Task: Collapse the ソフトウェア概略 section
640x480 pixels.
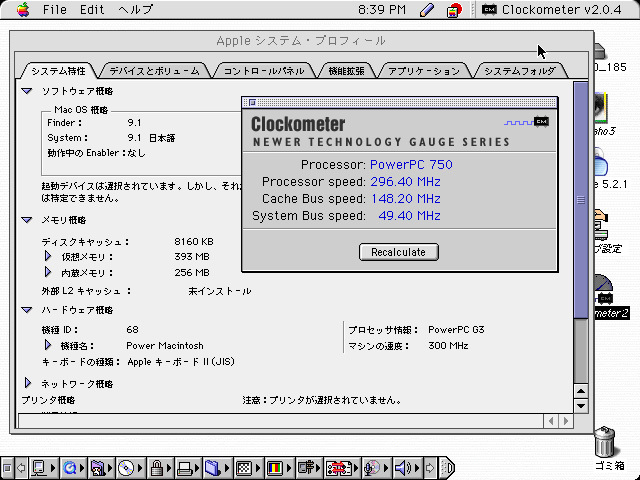Action: pyautogui.click(x=27, y=91)
